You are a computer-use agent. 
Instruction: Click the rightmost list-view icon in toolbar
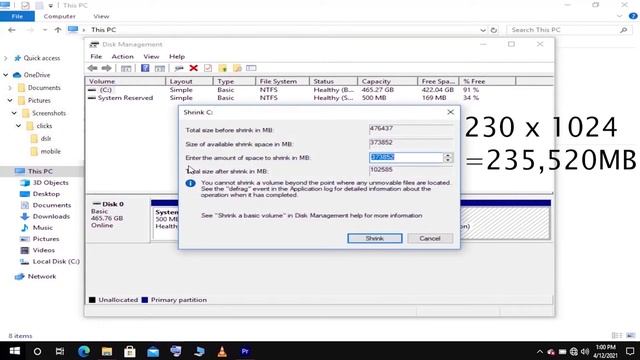[x=251, y=68]
